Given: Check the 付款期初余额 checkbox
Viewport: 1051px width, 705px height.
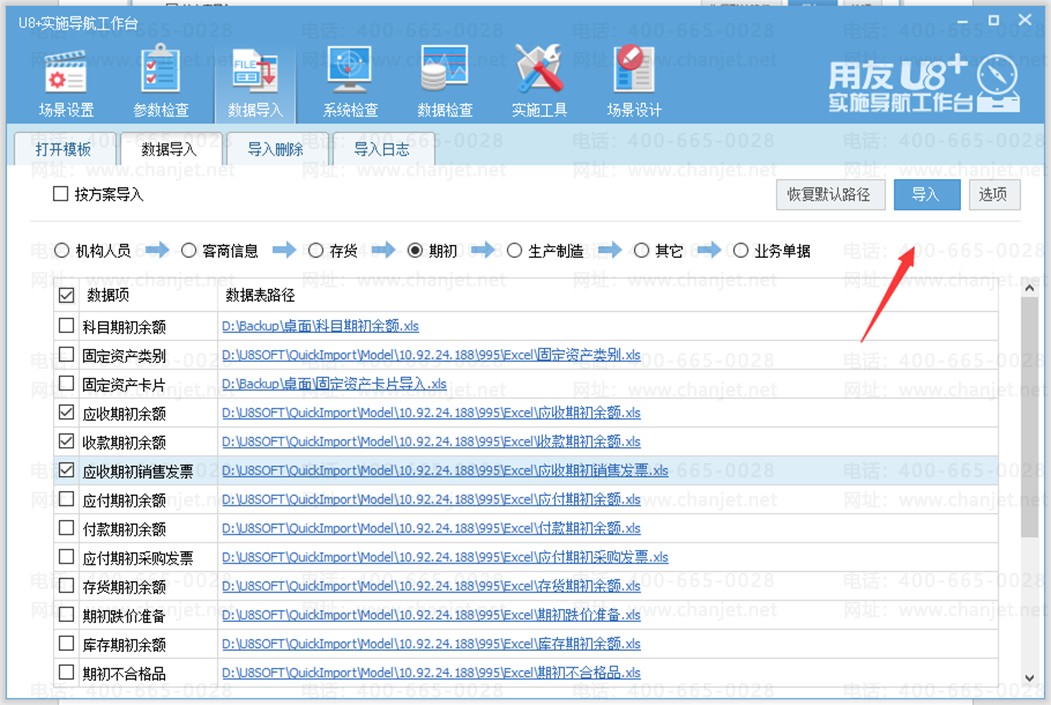Looking at the screenshot, I should coord(66,528).
